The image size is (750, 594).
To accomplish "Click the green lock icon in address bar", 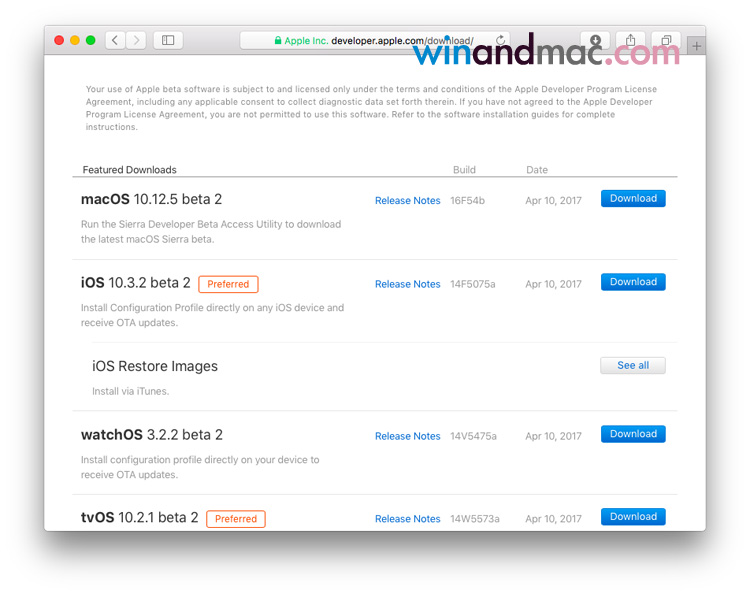I will point(278,41).
